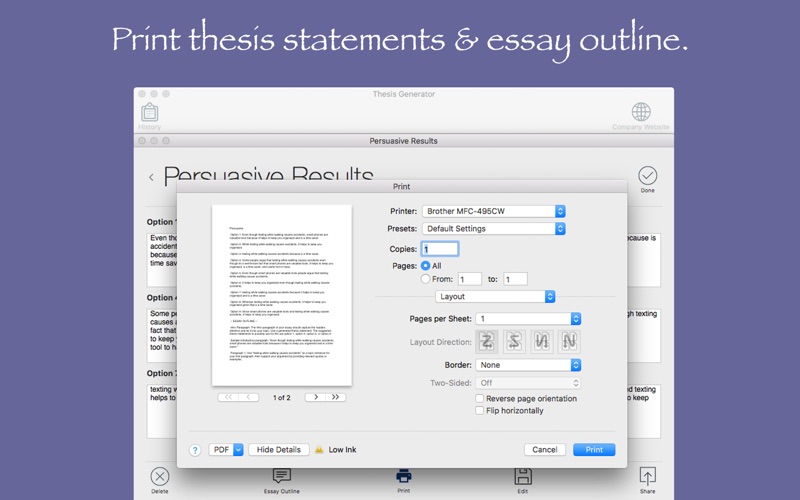
Task: Click the Share icon
Action: [647, 477]
